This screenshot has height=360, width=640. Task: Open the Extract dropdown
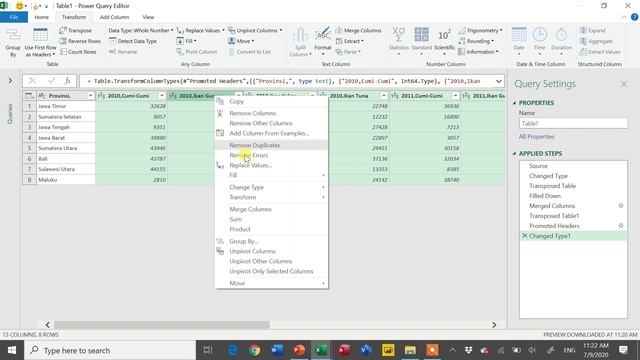pos(349,41)
